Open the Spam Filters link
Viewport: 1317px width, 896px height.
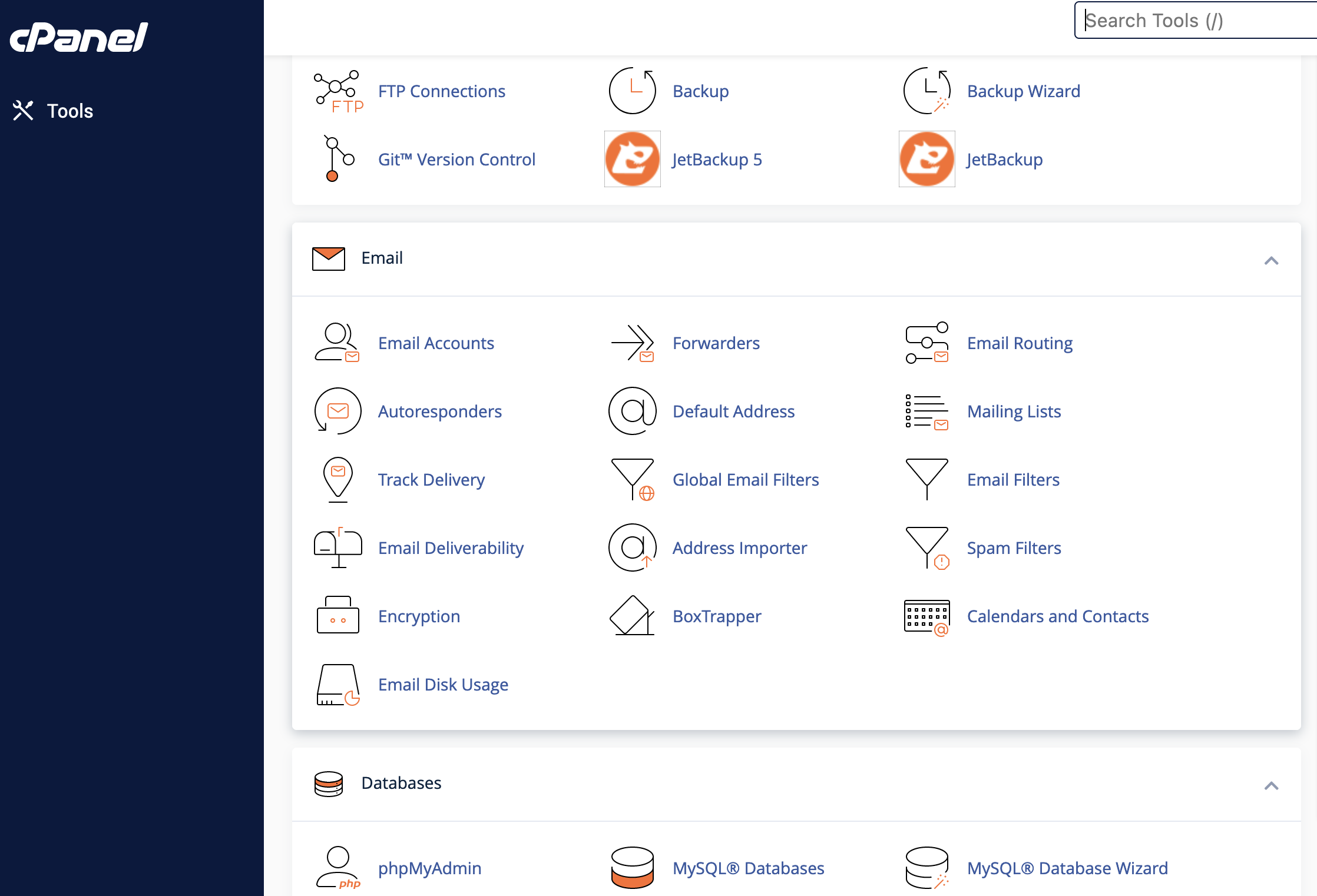(1014, 548)
